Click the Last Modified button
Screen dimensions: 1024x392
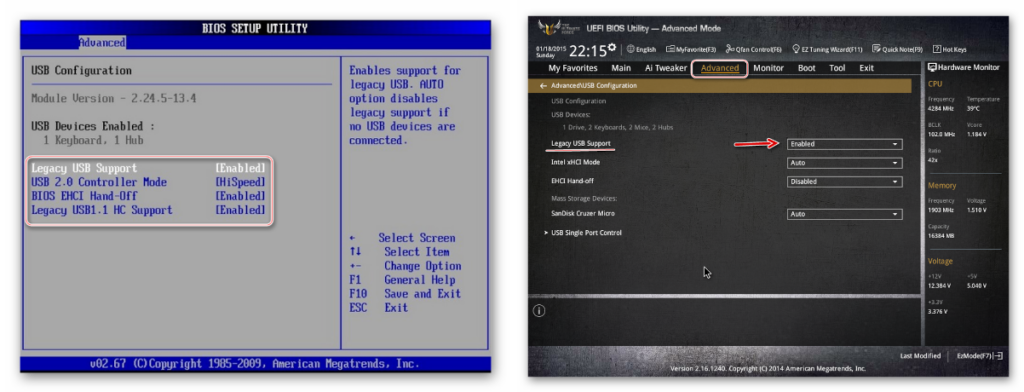920,356
